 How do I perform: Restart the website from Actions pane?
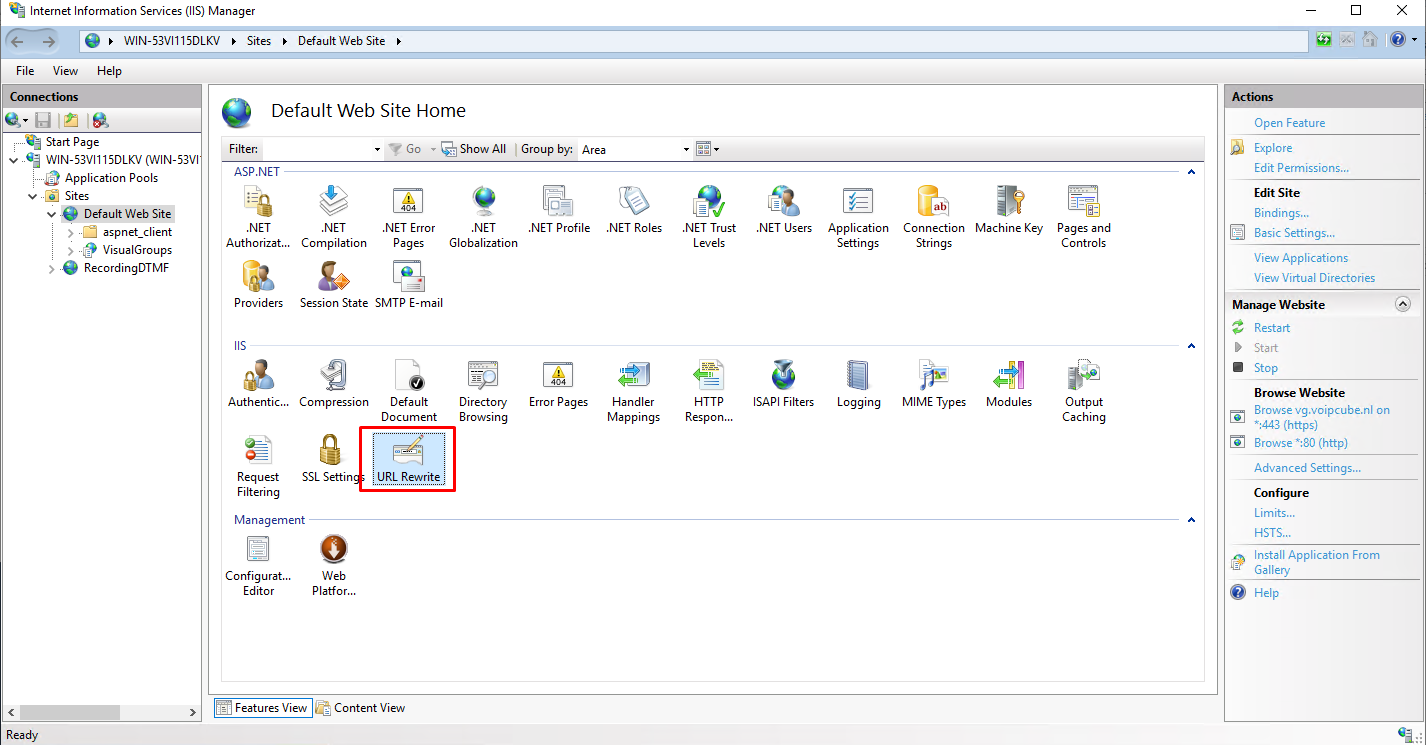coord(1271,328)
